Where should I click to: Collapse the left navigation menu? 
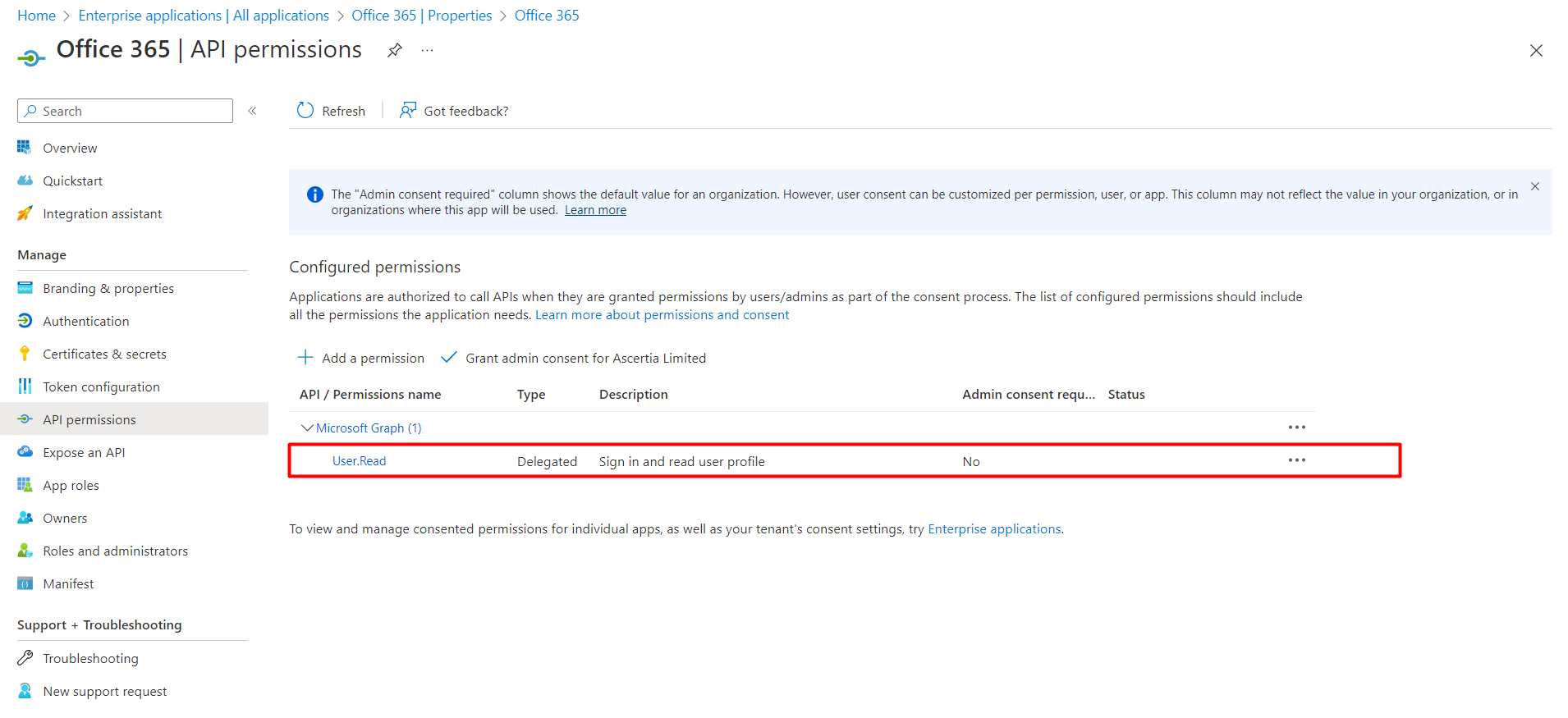[x=253, y=111]
